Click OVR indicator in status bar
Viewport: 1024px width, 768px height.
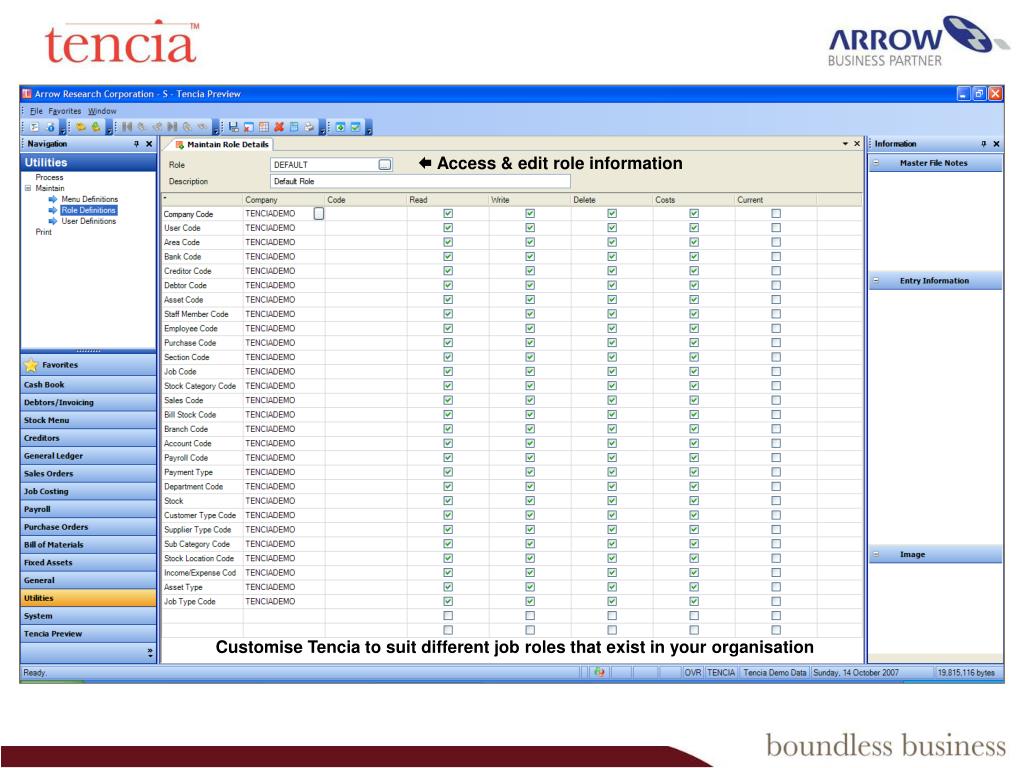(x=693, y=672)
